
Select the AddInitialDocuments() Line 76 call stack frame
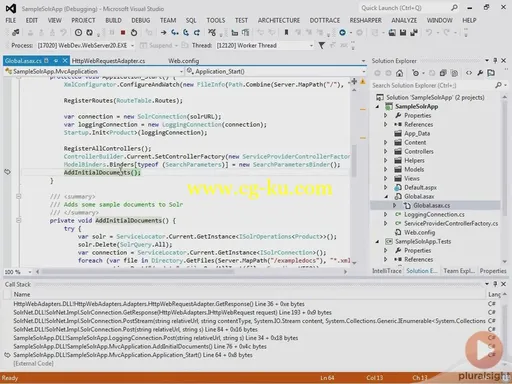point(140,346)
